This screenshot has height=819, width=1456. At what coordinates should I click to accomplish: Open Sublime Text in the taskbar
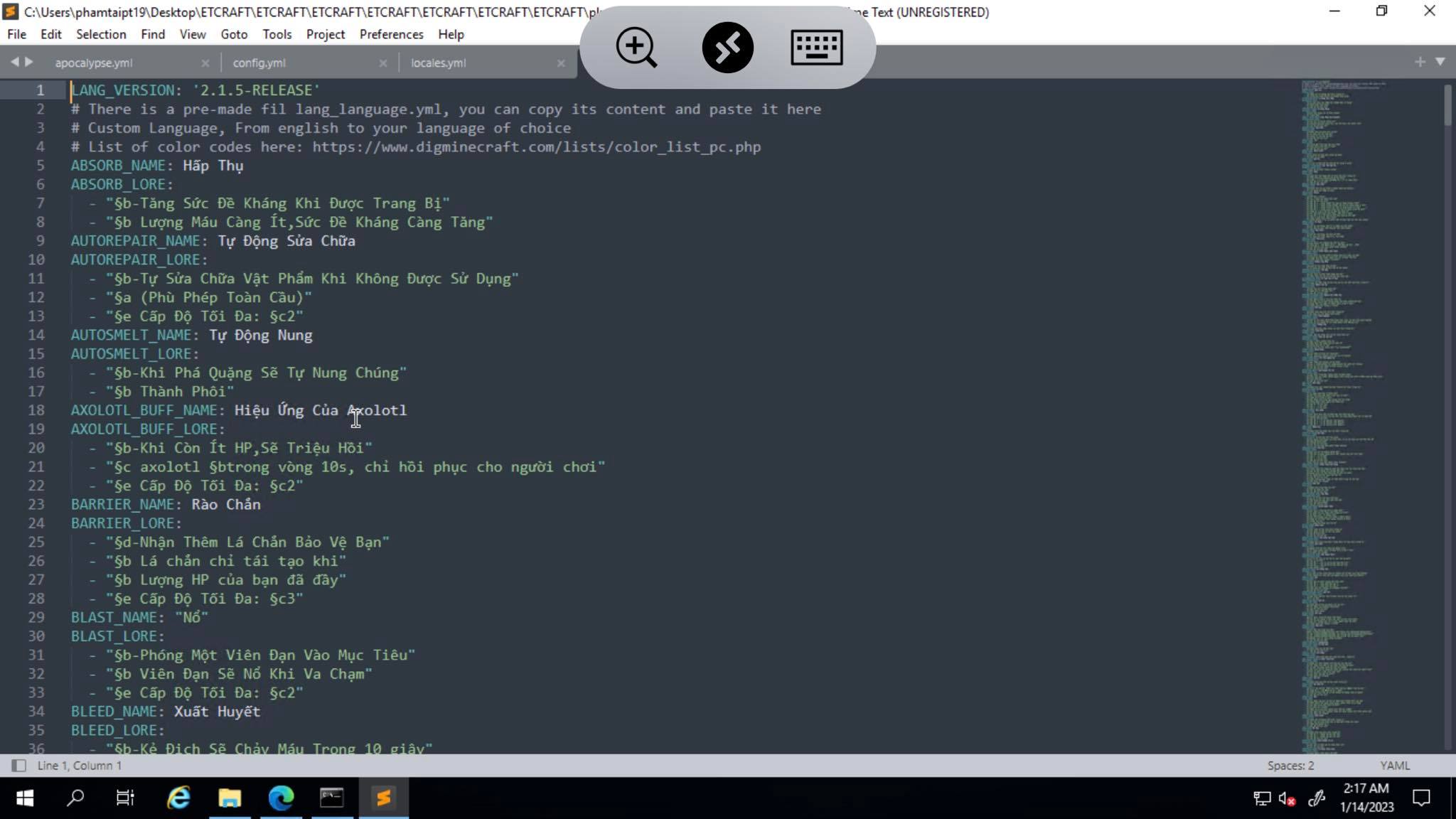point(383,798)
